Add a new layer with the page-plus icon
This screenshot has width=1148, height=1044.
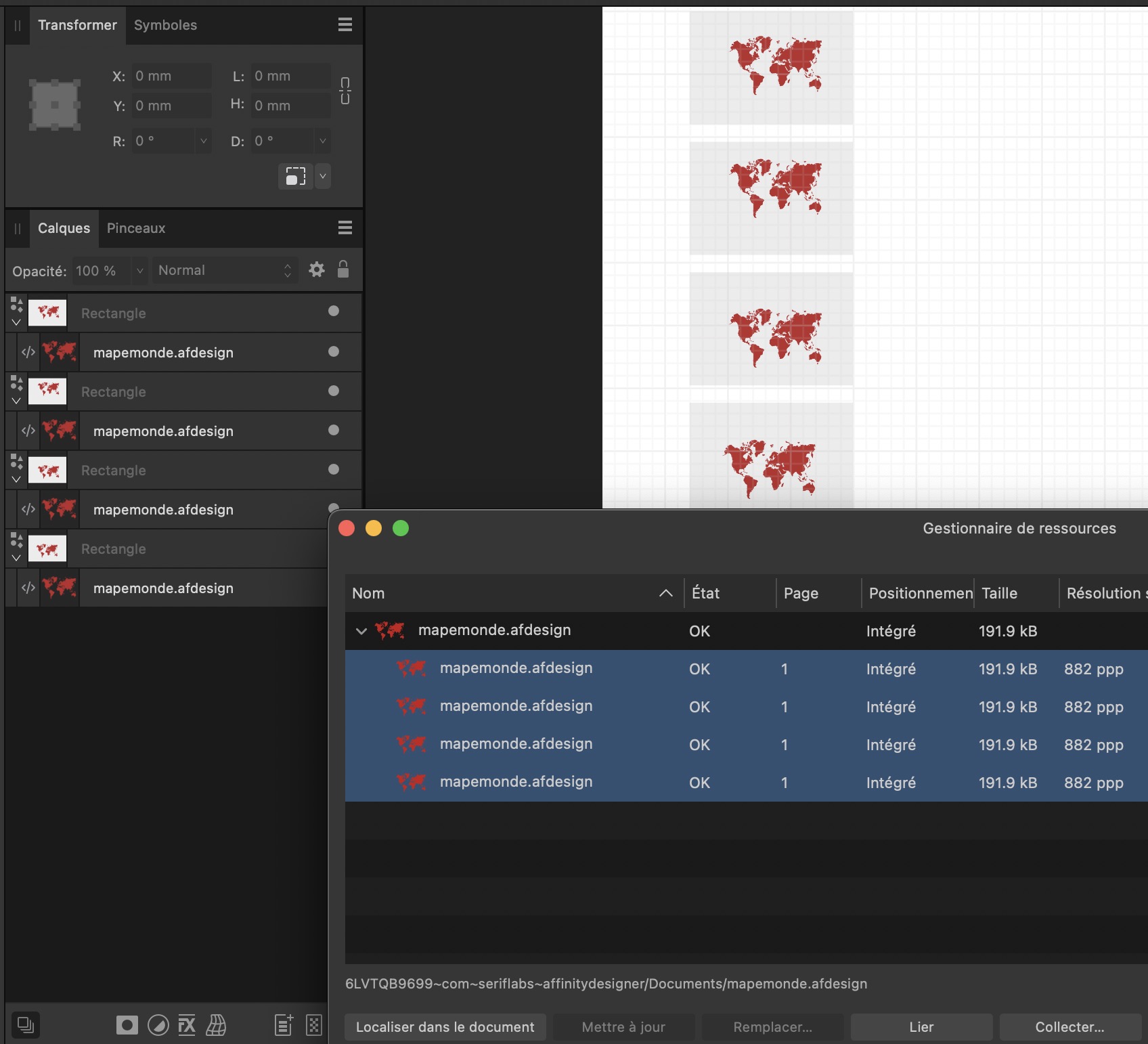tap(284, 1025)
